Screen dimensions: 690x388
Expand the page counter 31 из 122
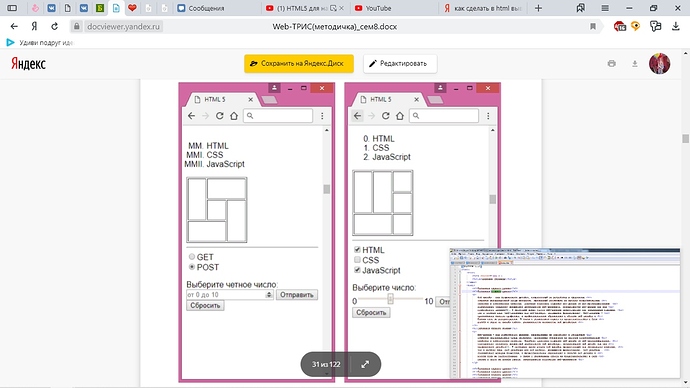click(326, 364)
